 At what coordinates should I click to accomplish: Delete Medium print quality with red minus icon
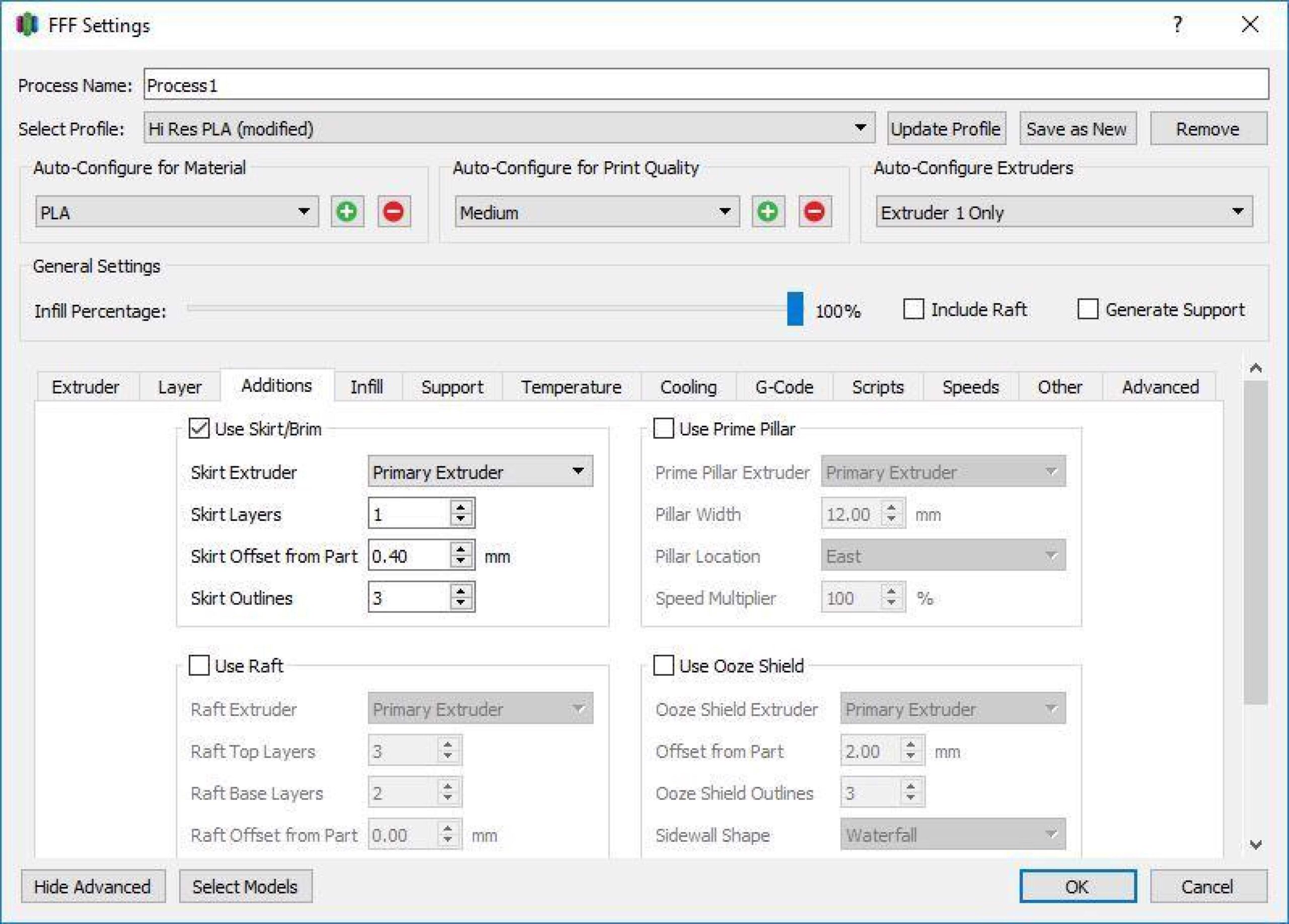point(814,212)
